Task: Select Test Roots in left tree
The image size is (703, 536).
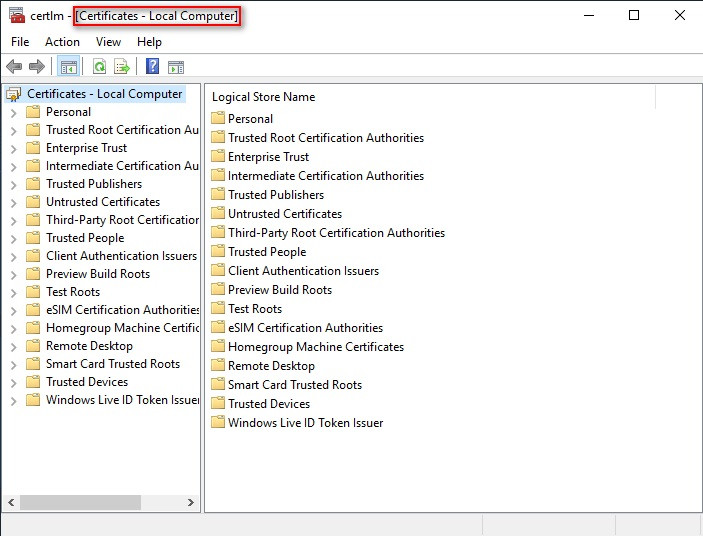Action: pyautogui.click(x=73, y=292)
